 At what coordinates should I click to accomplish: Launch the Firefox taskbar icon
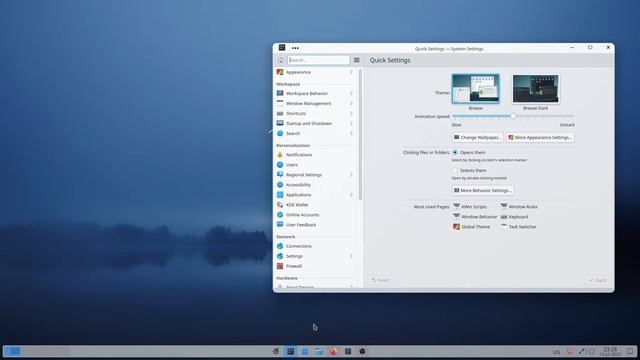pyautogui.click(x=333, y=351)
